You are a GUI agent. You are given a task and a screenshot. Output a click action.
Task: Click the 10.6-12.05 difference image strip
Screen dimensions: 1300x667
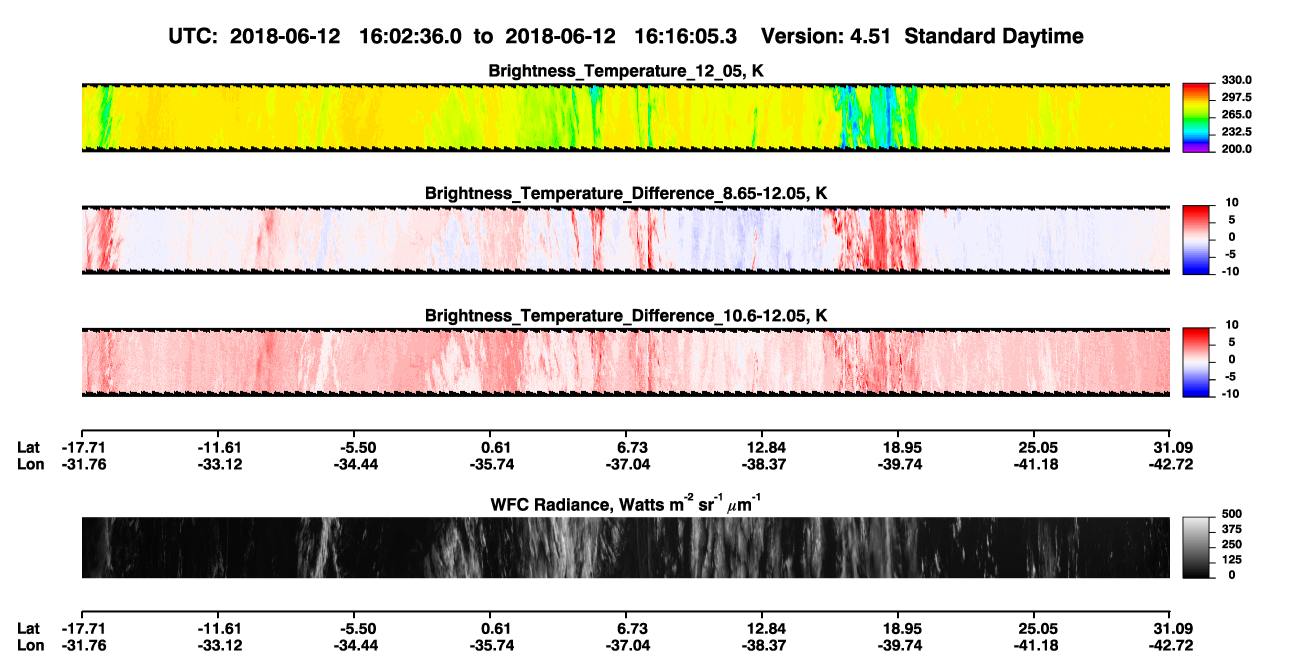[x=626, y=361]
